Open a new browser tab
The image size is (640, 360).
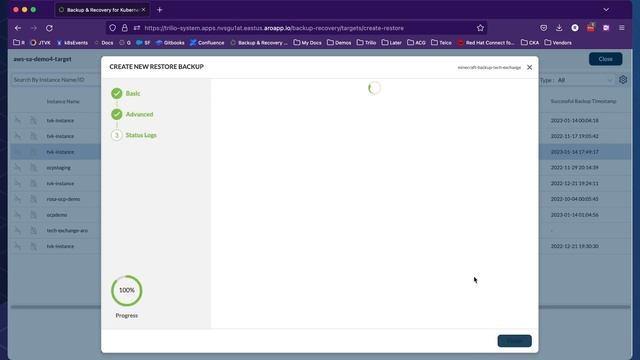160,10
